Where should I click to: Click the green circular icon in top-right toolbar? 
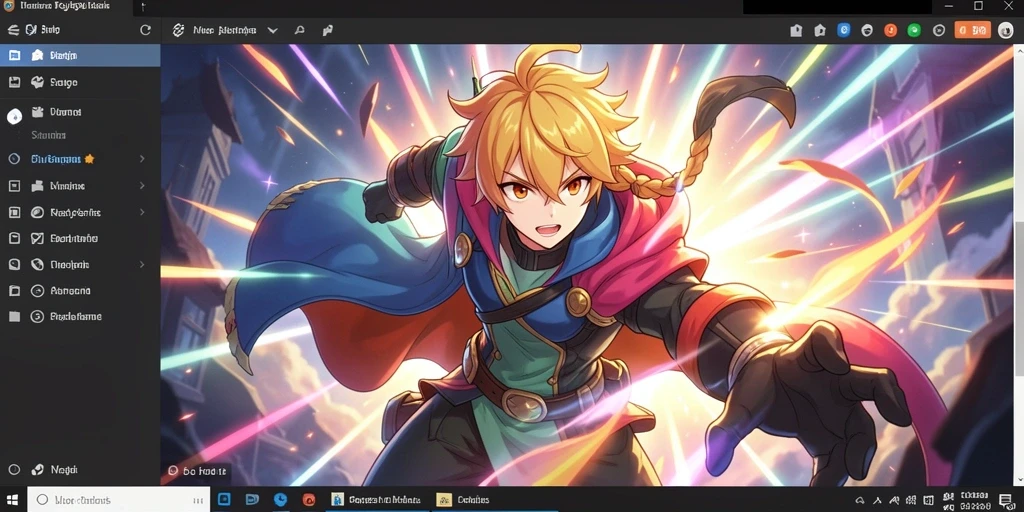click(914, 30)
